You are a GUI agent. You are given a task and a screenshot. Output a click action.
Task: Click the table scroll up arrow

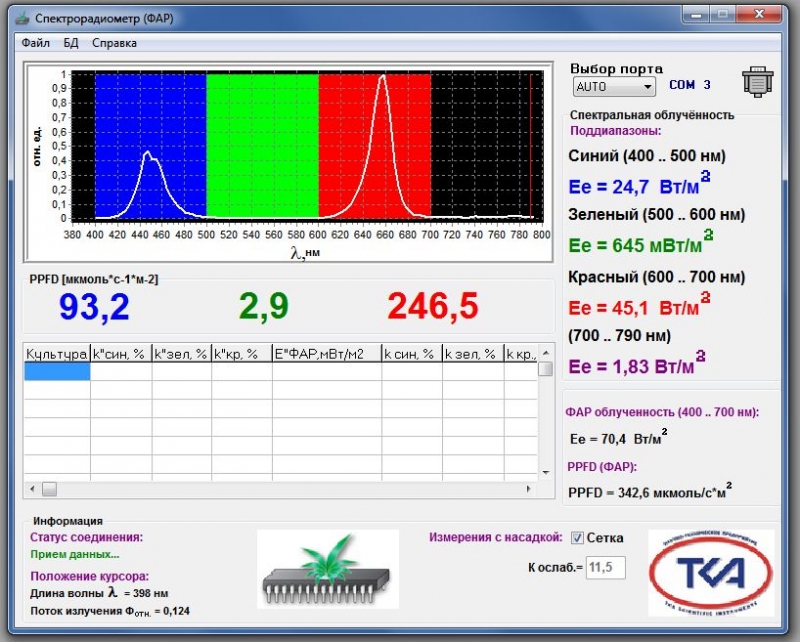point(545,353)
